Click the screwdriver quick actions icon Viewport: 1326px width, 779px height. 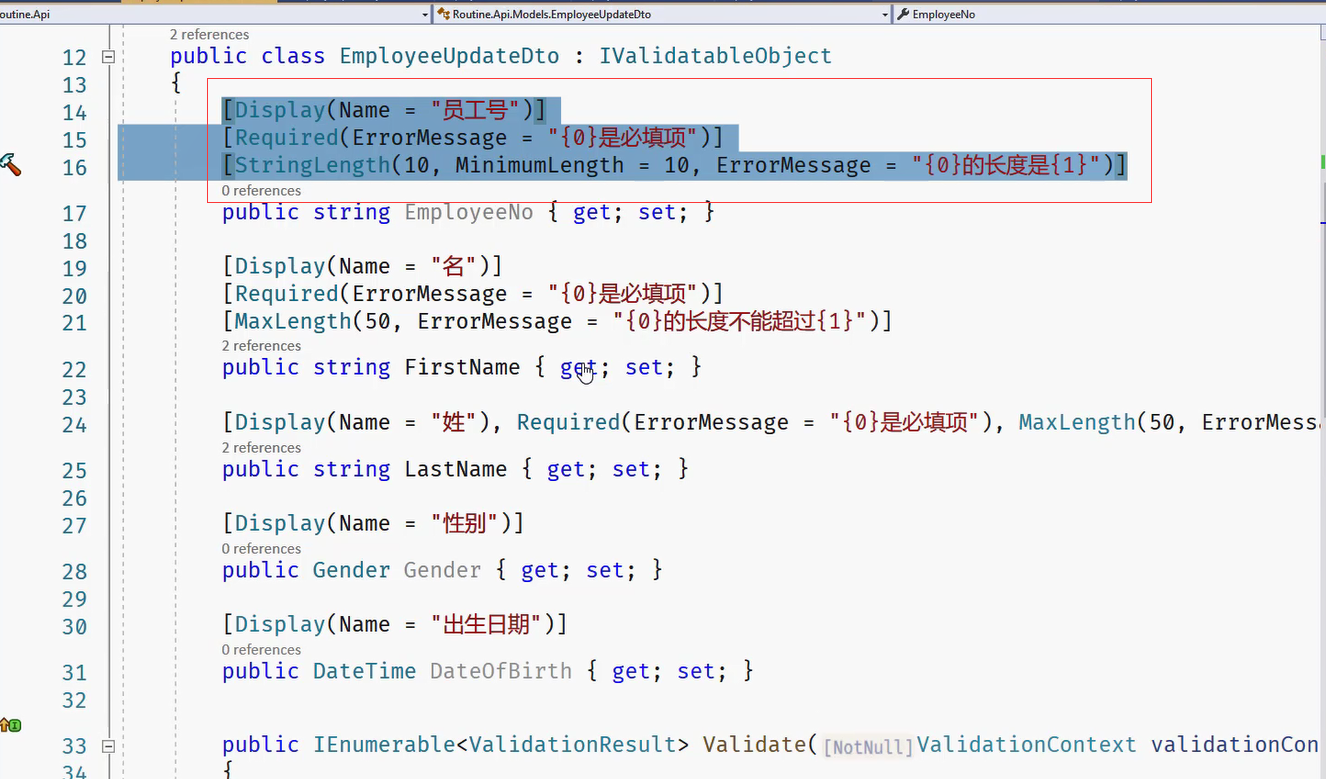pos(11,164)
